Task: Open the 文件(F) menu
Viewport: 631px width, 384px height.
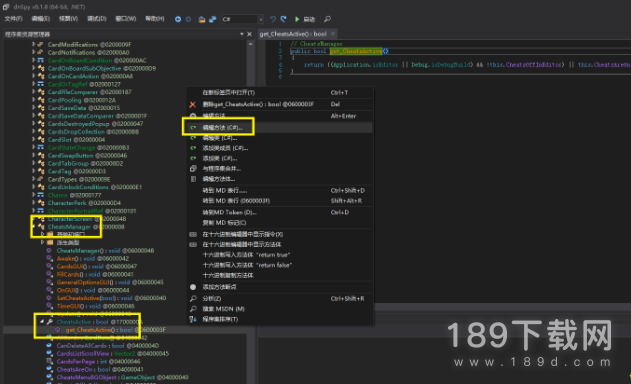Action: coord(14,19)
